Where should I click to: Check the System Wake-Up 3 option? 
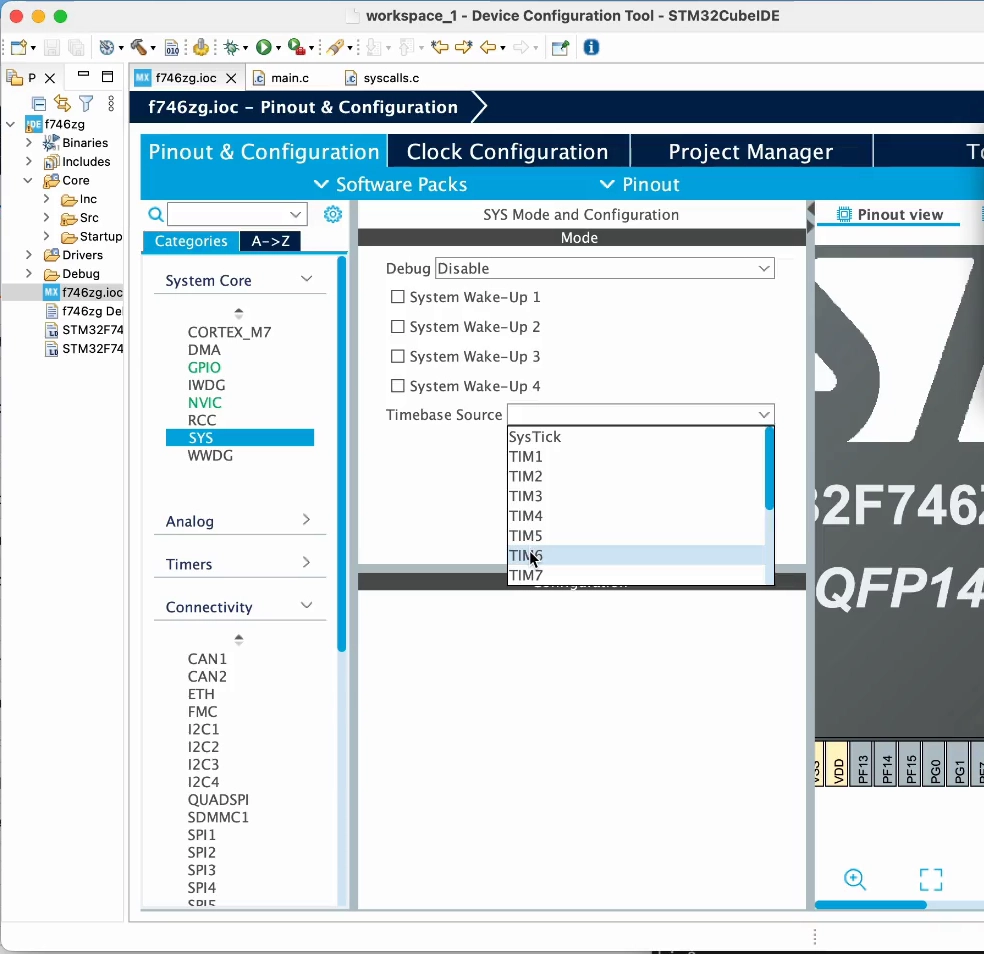[x=397, y=356]
